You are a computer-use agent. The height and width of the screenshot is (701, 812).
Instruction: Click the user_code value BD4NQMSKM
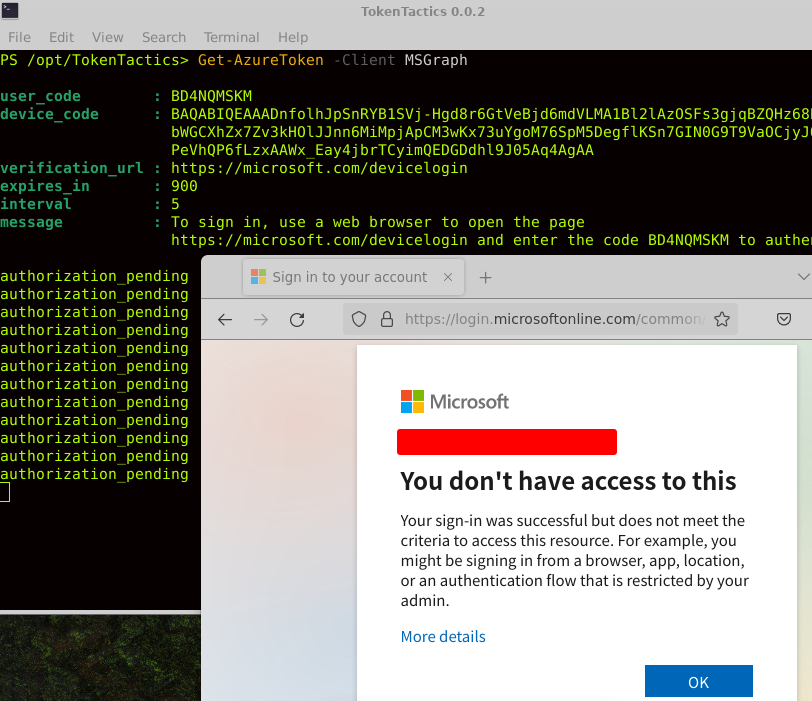[211, 96]
